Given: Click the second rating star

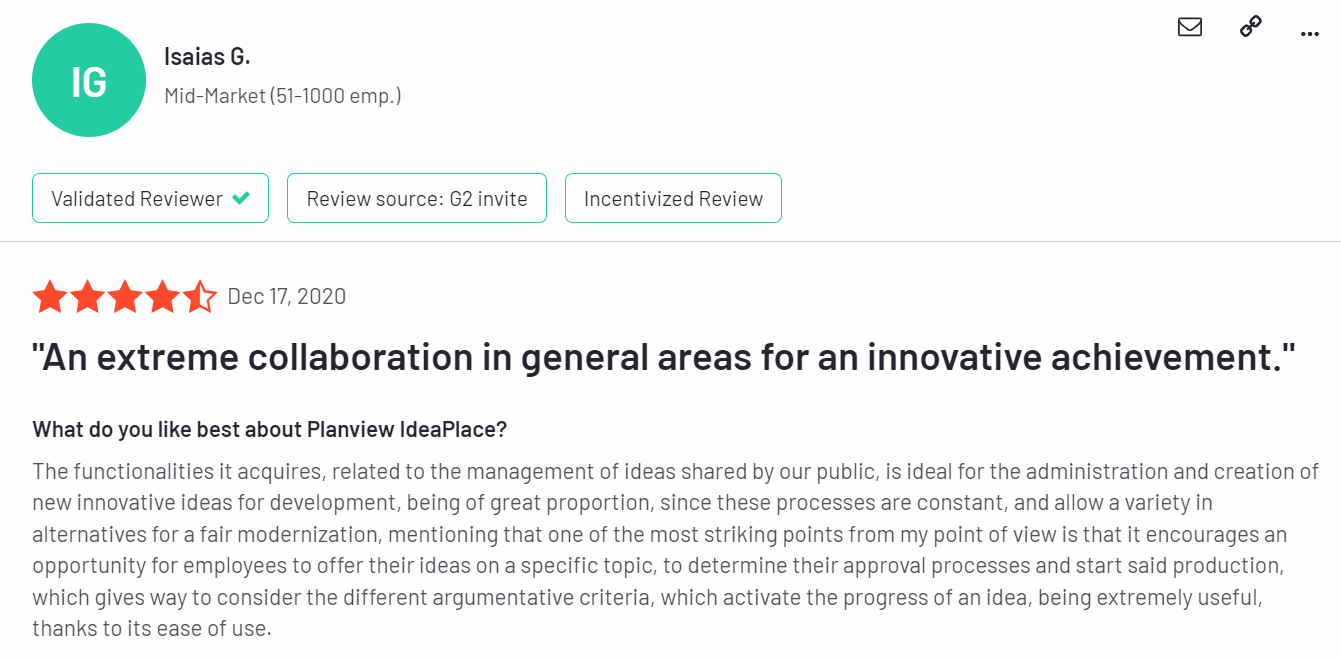Looking at the screenshot, I should point(87,297).
